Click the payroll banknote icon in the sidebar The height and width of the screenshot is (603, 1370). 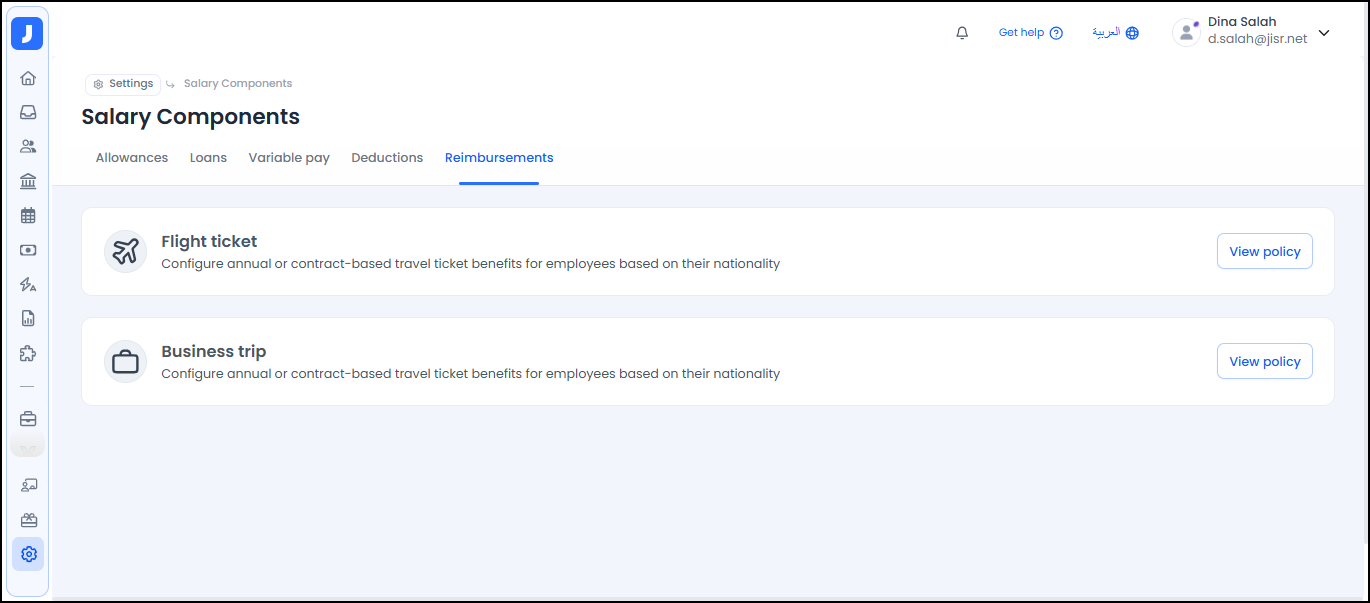click(x=28, y=250)
